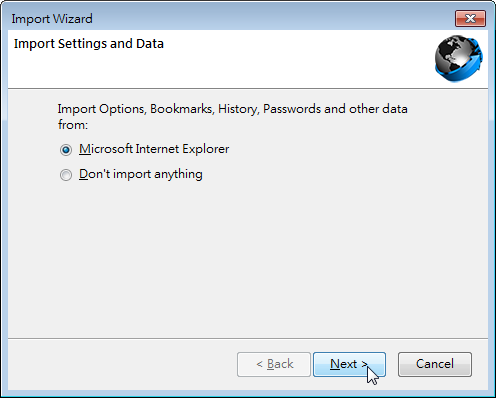This screenshot has height=398, width=496.
Task: Click the 'Import Wizard' title bar text
Action: coord(52,19)
